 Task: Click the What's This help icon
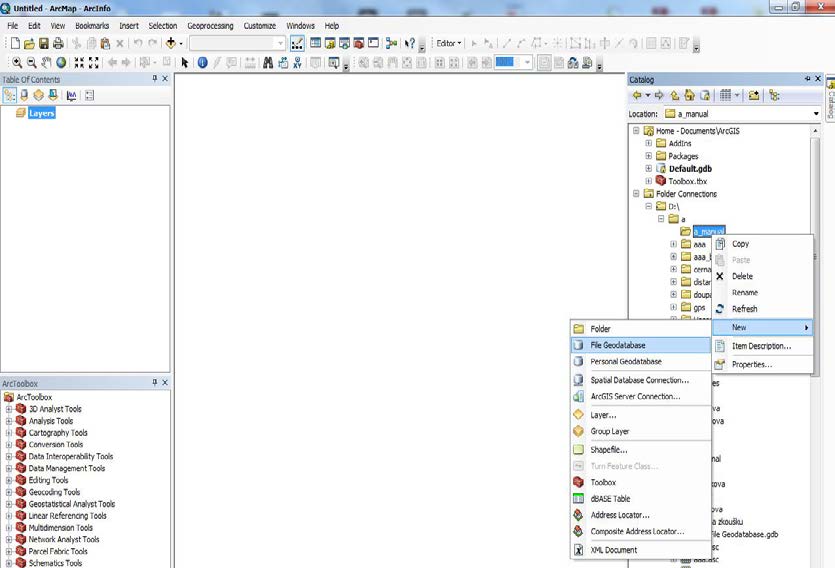pos(410,43)
